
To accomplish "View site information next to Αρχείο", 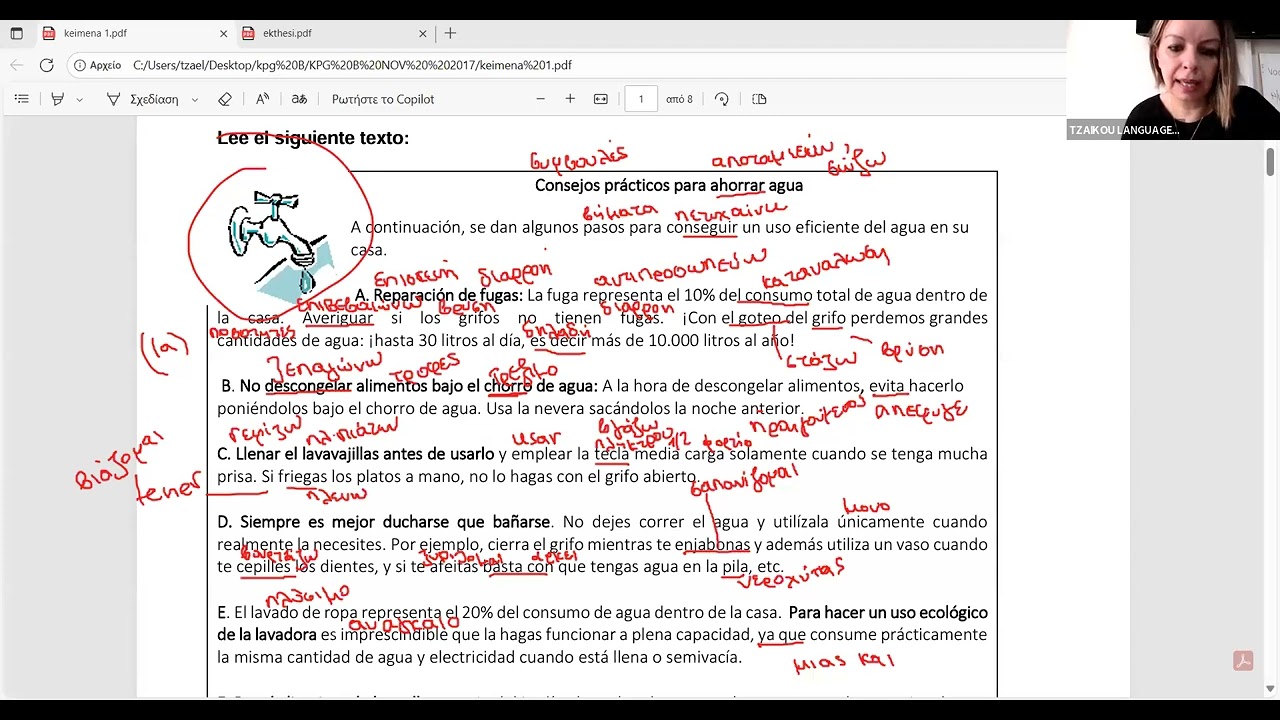I will [98, 65].
